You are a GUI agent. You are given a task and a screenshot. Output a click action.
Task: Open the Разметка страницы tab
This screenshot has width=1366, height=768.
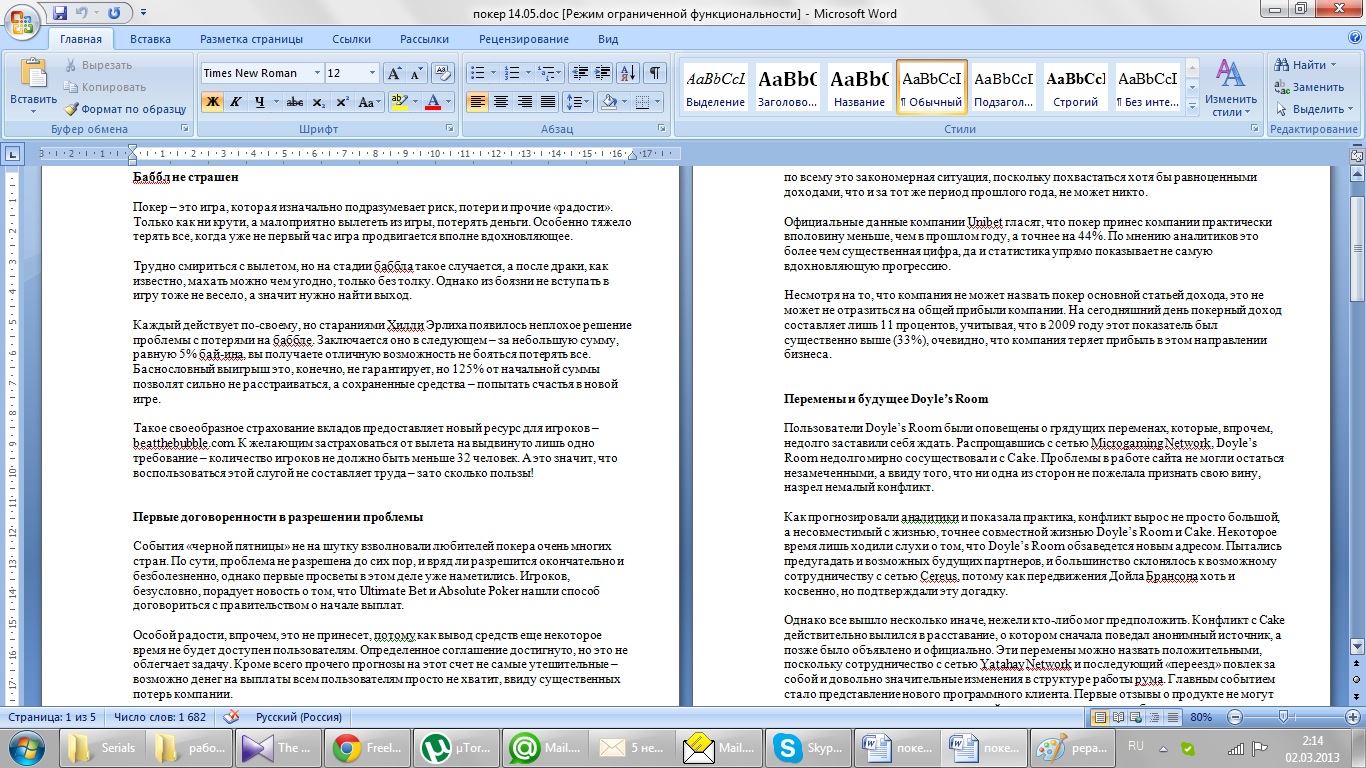click(251, 40)
